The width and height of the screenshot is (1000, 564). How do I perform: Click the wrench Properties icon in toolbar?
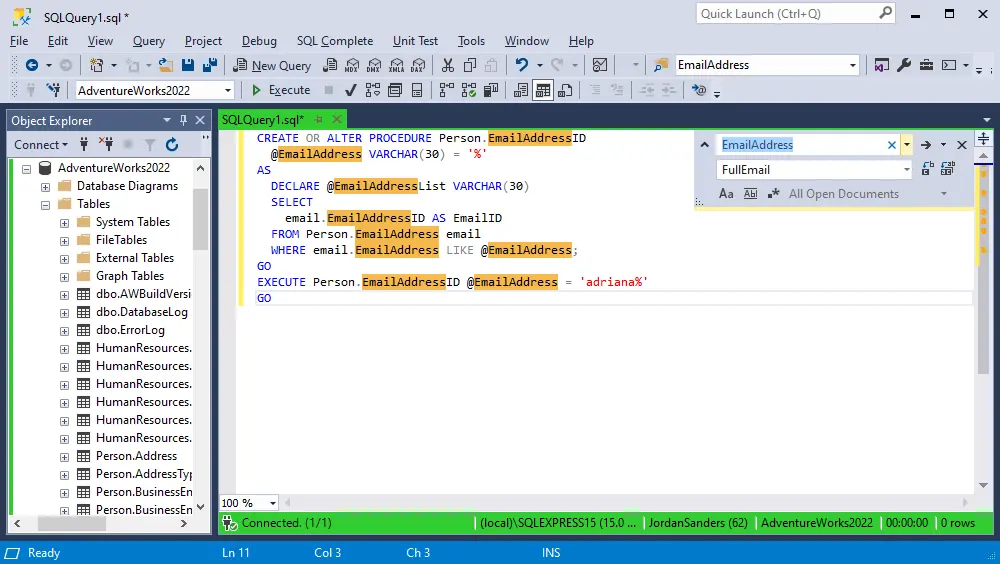(904, 65)
